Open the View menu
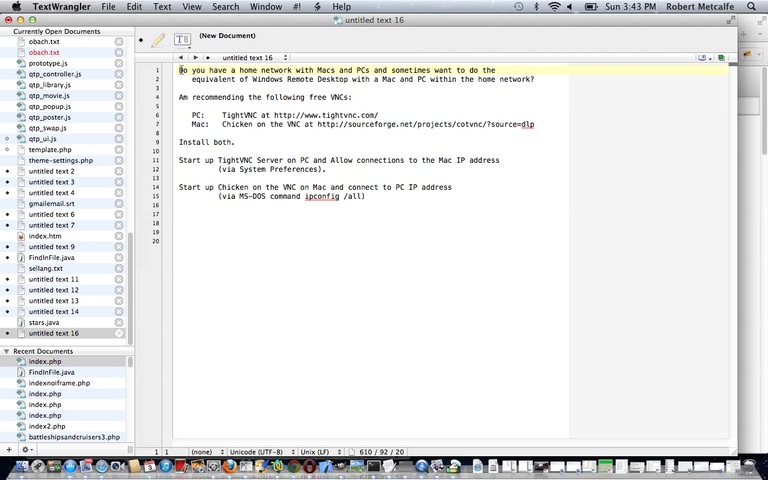 click(192, 6)
